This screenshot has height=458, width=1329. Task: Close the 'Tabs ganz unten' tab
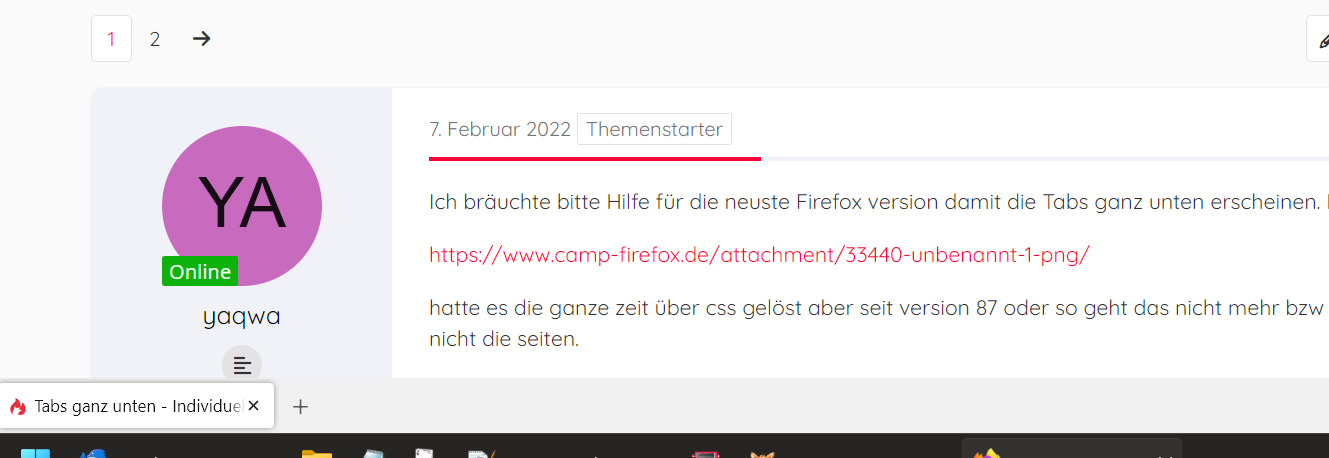click(x=254, y=406)
